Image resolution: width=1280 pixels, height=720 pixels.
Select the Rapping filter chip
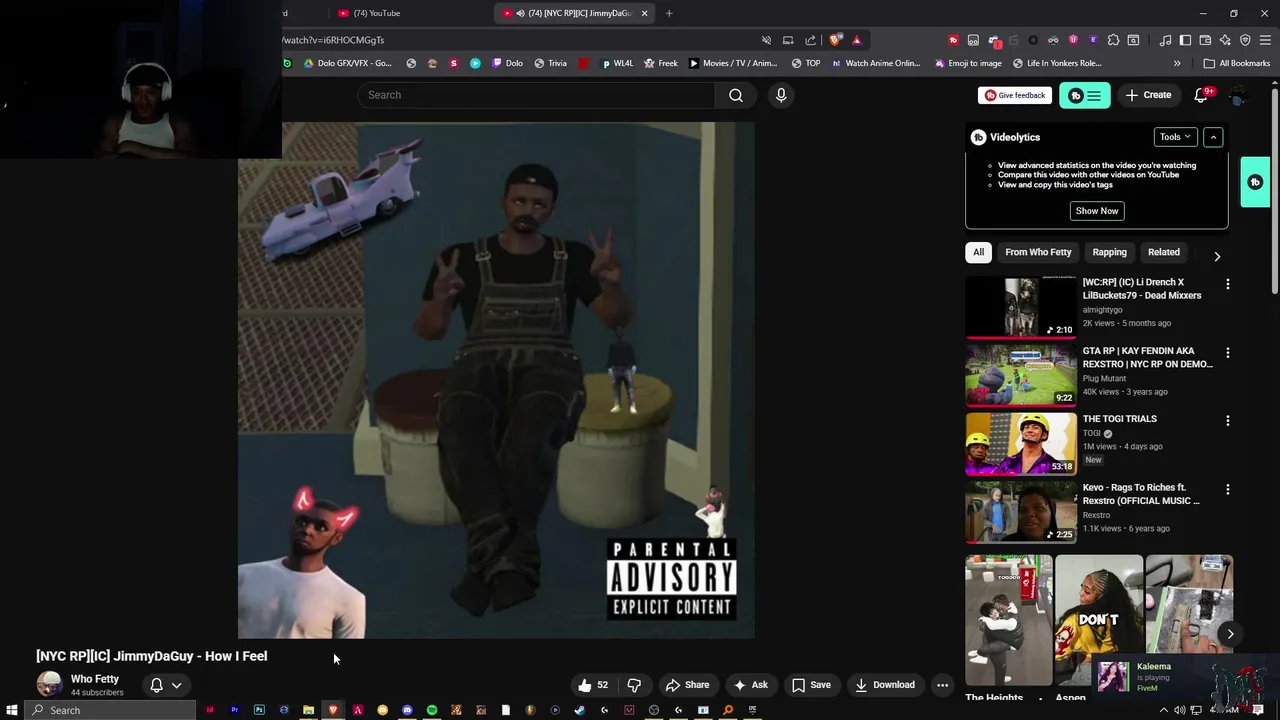pos(1109,252)
